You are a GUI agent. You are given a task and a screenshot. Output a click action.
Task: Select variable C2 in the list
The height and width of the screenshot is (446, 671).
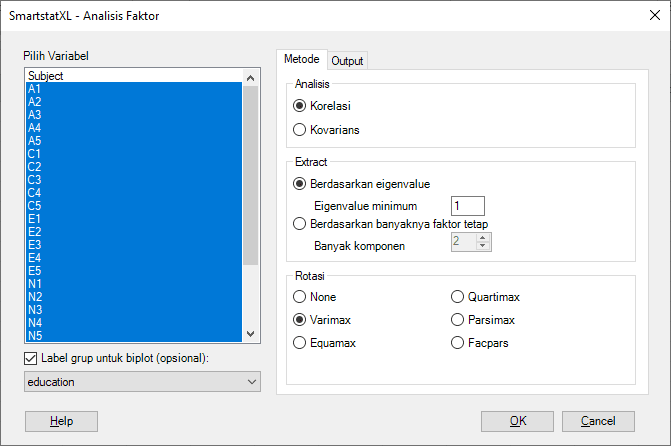pos(134,167)
